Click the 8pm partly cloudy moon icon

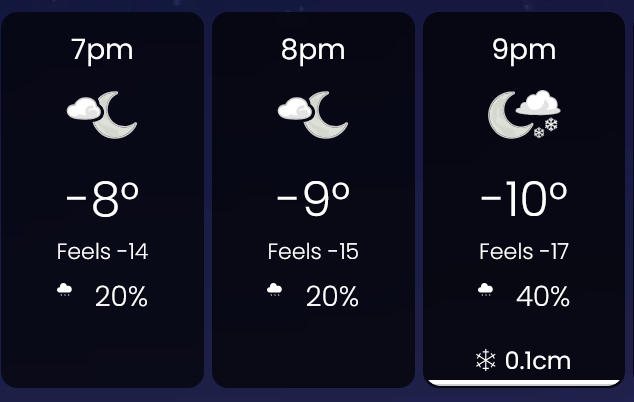tap(313, 114)
